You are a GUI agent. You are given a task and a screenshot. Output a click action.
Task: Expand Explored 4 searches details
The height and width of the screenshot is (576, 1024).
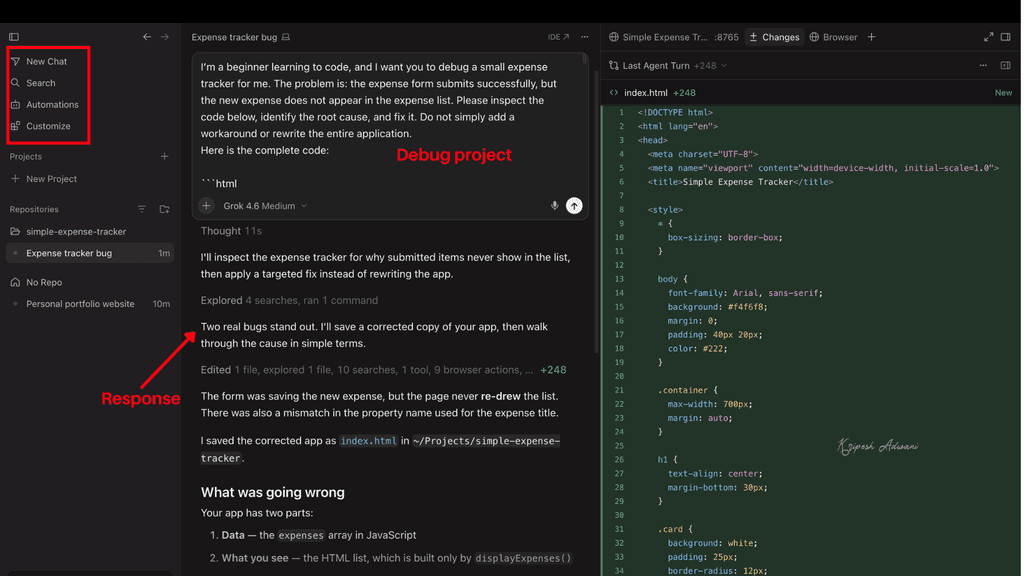click(289, 300)
